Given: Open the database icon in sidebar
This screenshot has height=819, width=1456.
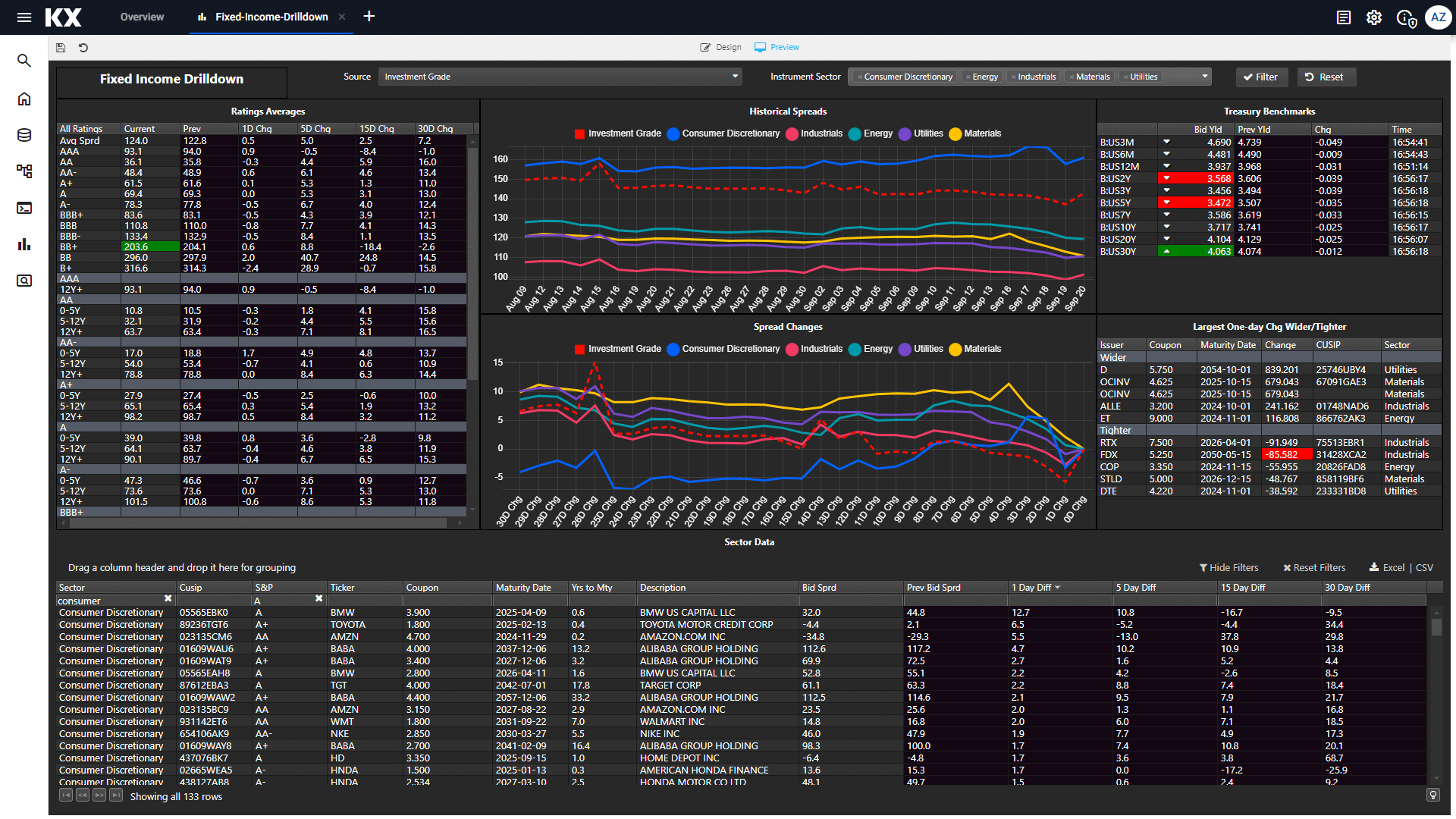Looking at the screenshot, I should (x=24, y=135).
